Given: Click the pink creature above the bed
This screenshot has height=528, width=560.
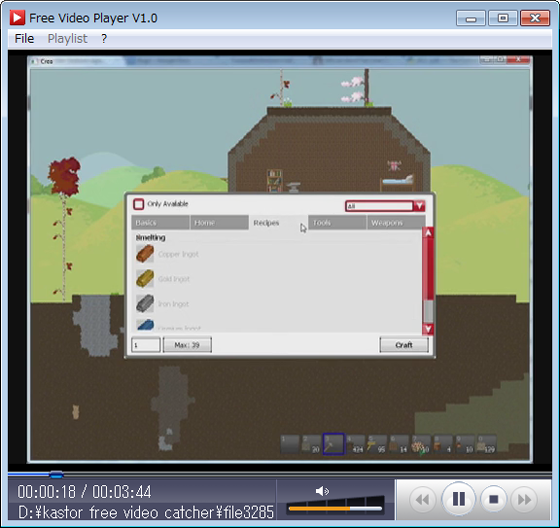Looking at the screenshot, I should click(394, 166).
